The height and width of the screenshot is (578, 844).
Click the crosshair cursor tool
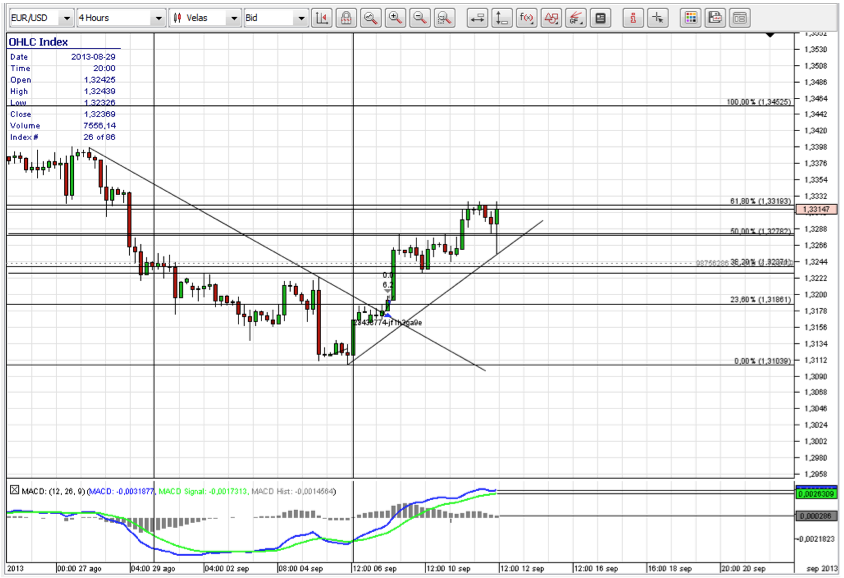[657, 16]
